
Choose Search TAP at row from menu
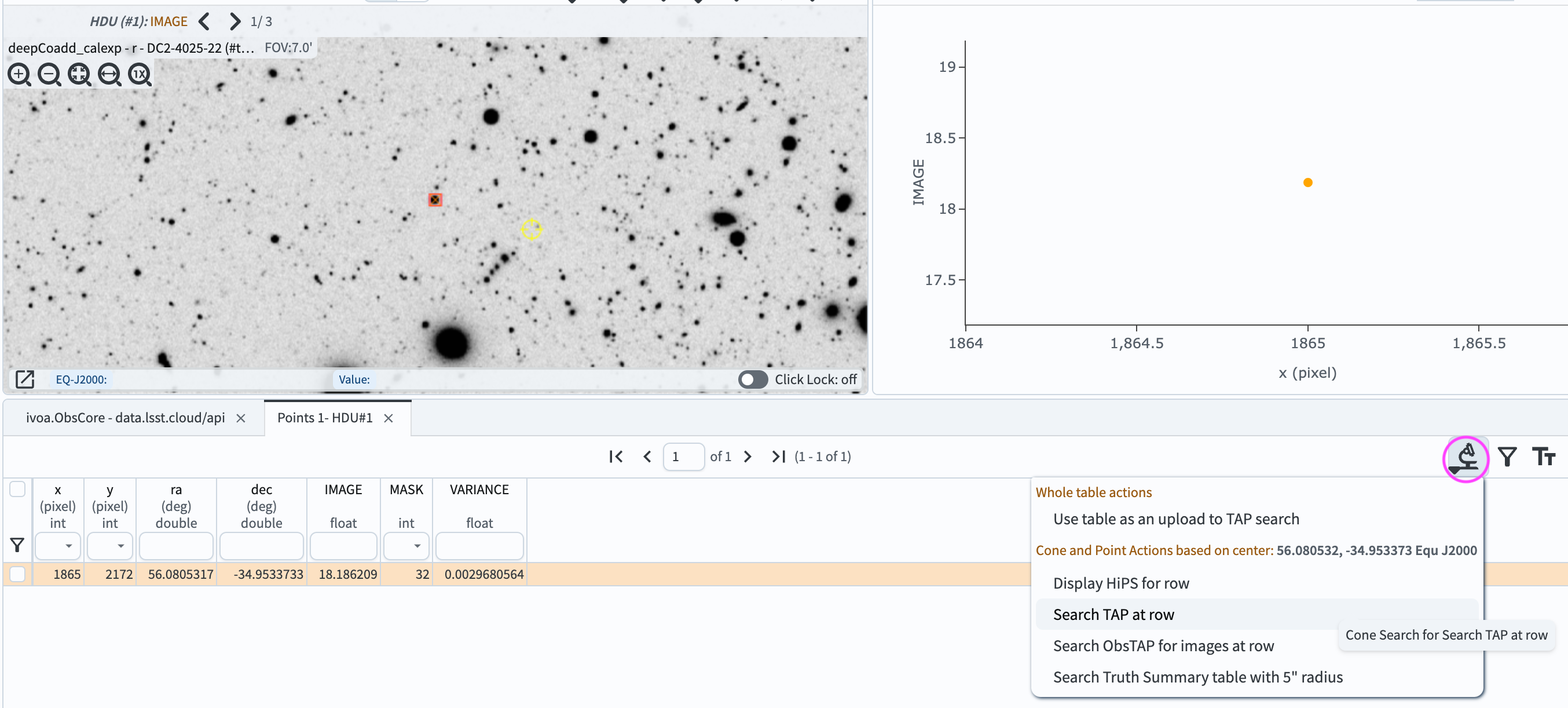click(1113, 614)
